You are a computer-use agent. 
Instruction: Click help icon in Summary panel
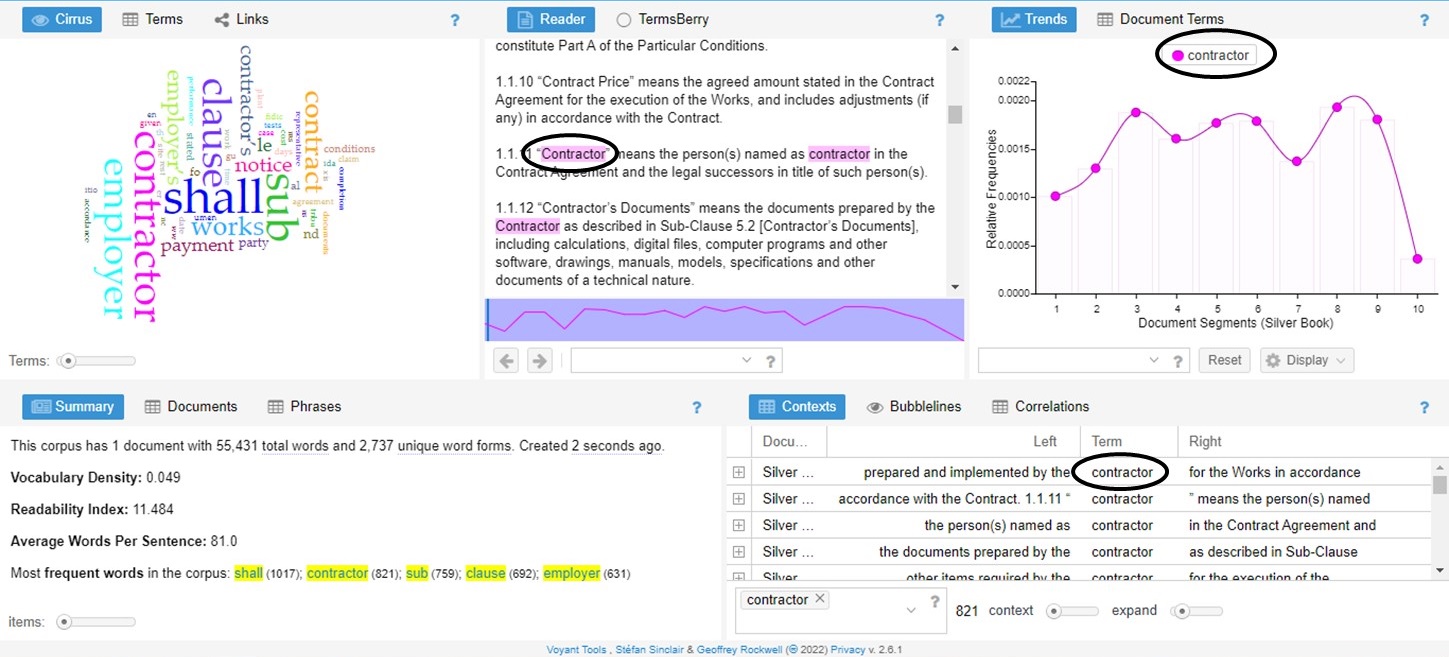click(697, 407)
